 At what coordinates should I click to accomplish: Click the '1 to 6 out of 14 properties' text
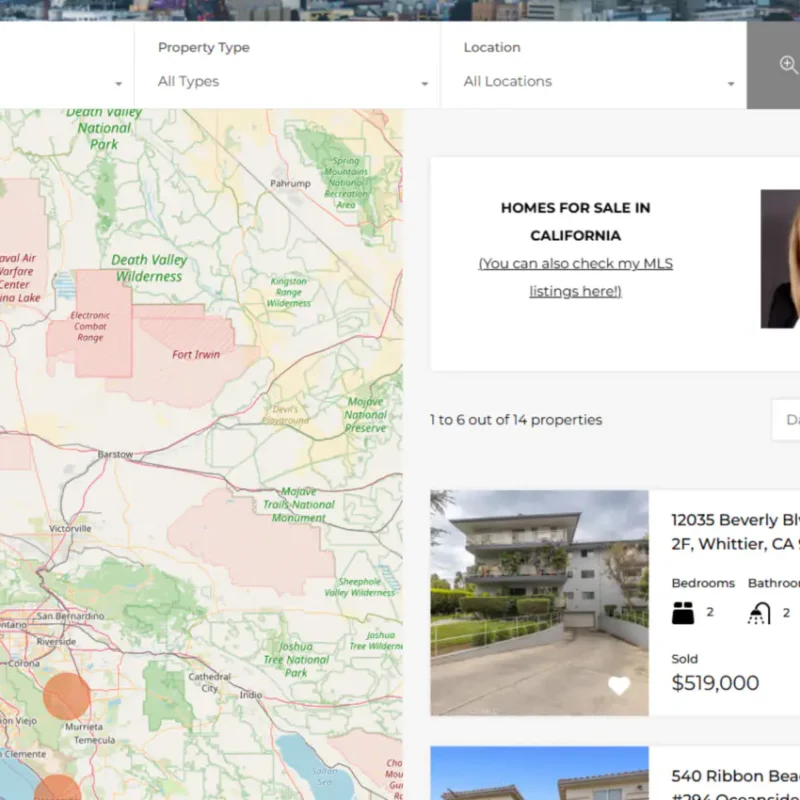pos(516,419)
